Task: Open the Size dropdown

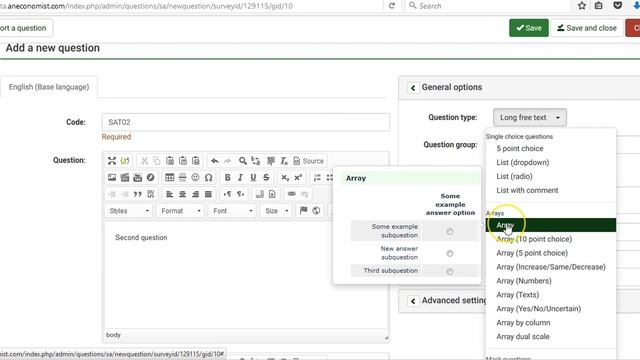Action: tap(276, 211)
